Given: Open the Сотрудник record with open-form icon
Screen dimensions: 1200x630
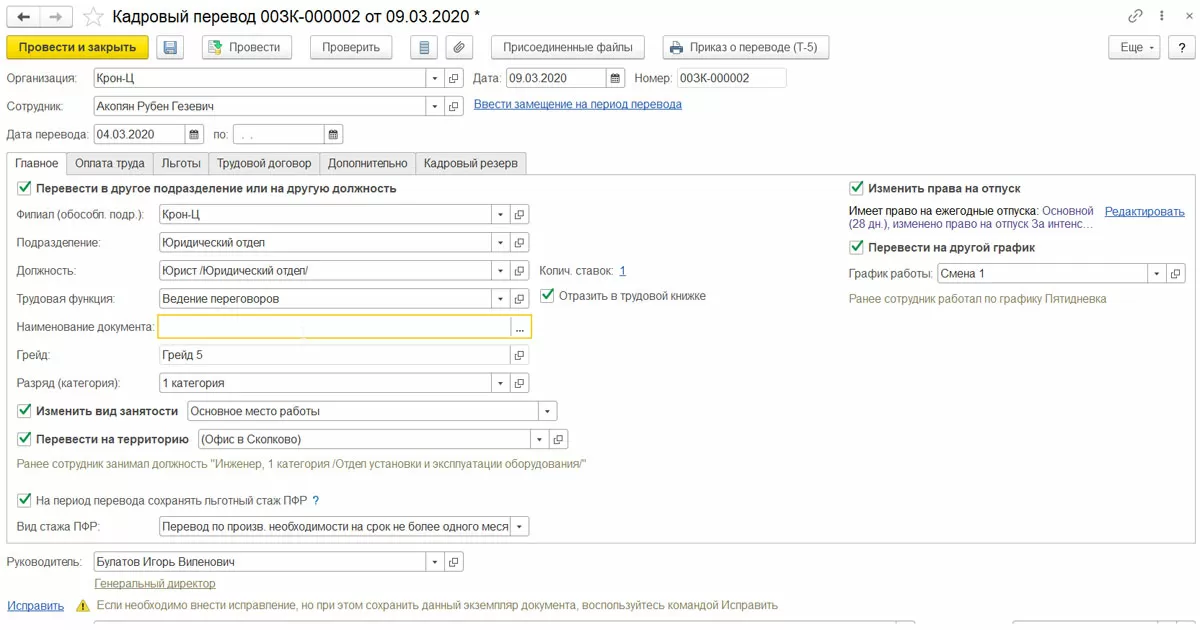Looking at the screenshot, I should (x=455, y=106).
